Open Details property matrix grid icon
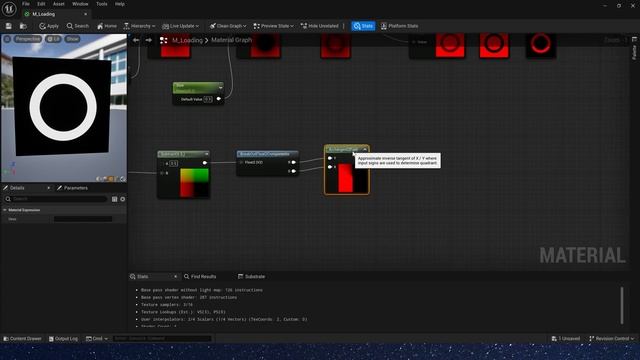Screen dimensions: 640x360 pyautogui.click(x=115, y=199)
